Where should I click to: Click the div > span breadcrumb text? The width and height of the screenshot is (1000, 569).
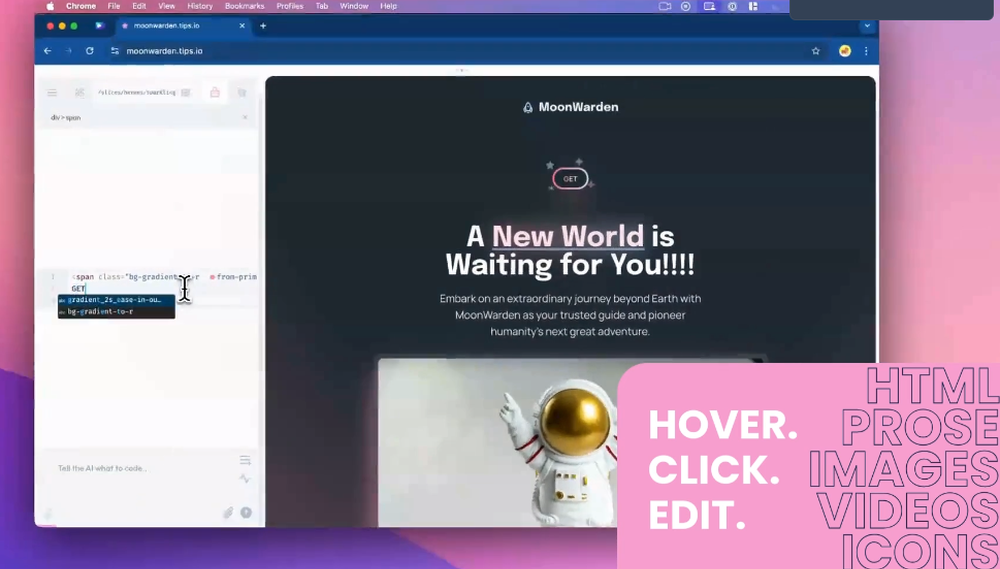click(x=66, y=117)
